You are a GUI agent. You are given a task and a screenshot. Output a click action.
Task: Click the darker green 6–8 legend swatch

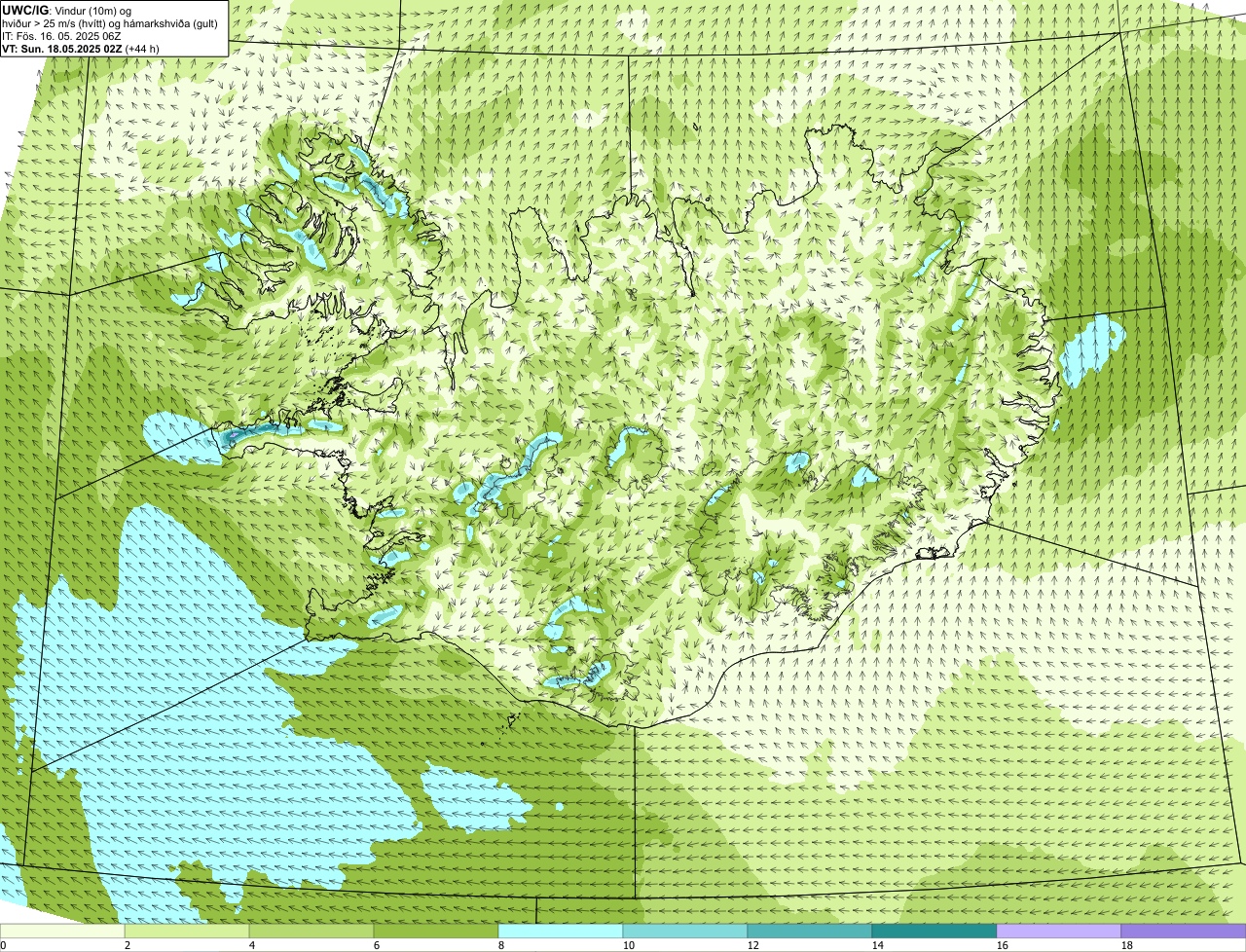tap(436, 931)
